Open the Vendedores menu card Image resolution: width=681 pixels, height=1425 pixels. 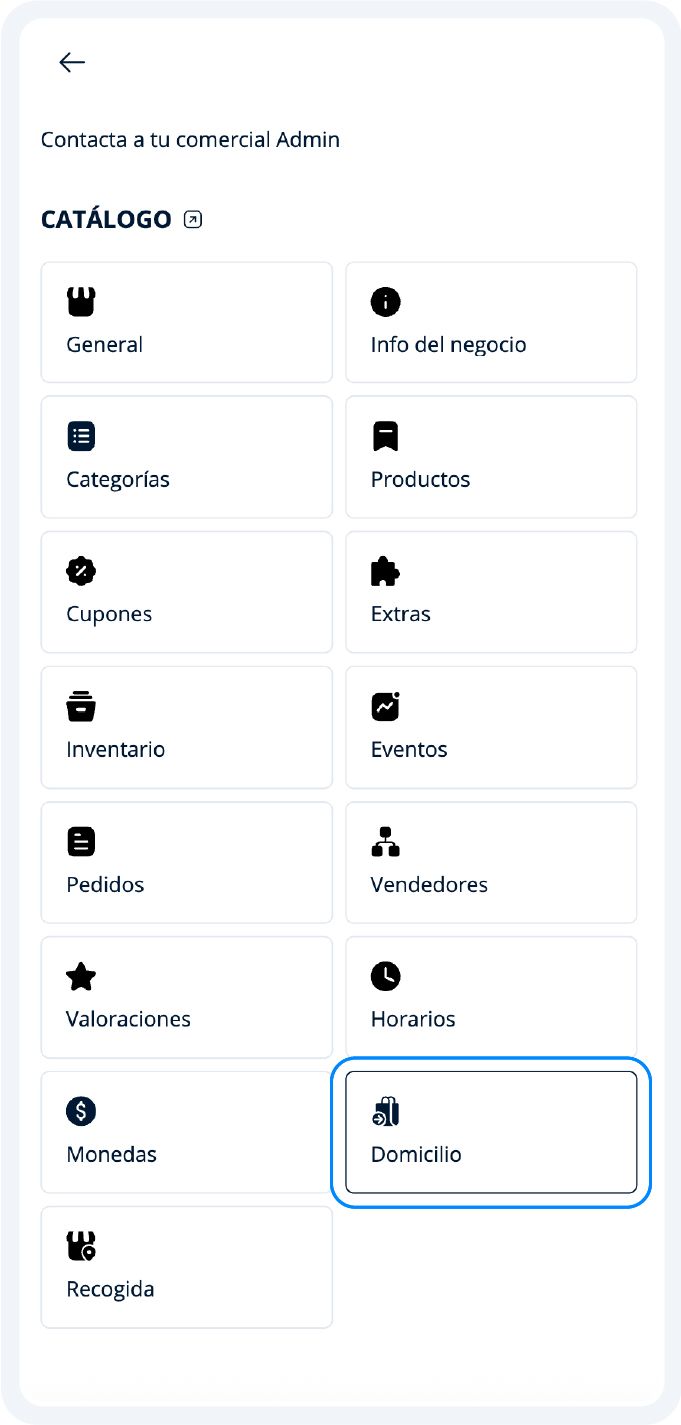click(x=491, y=862)
